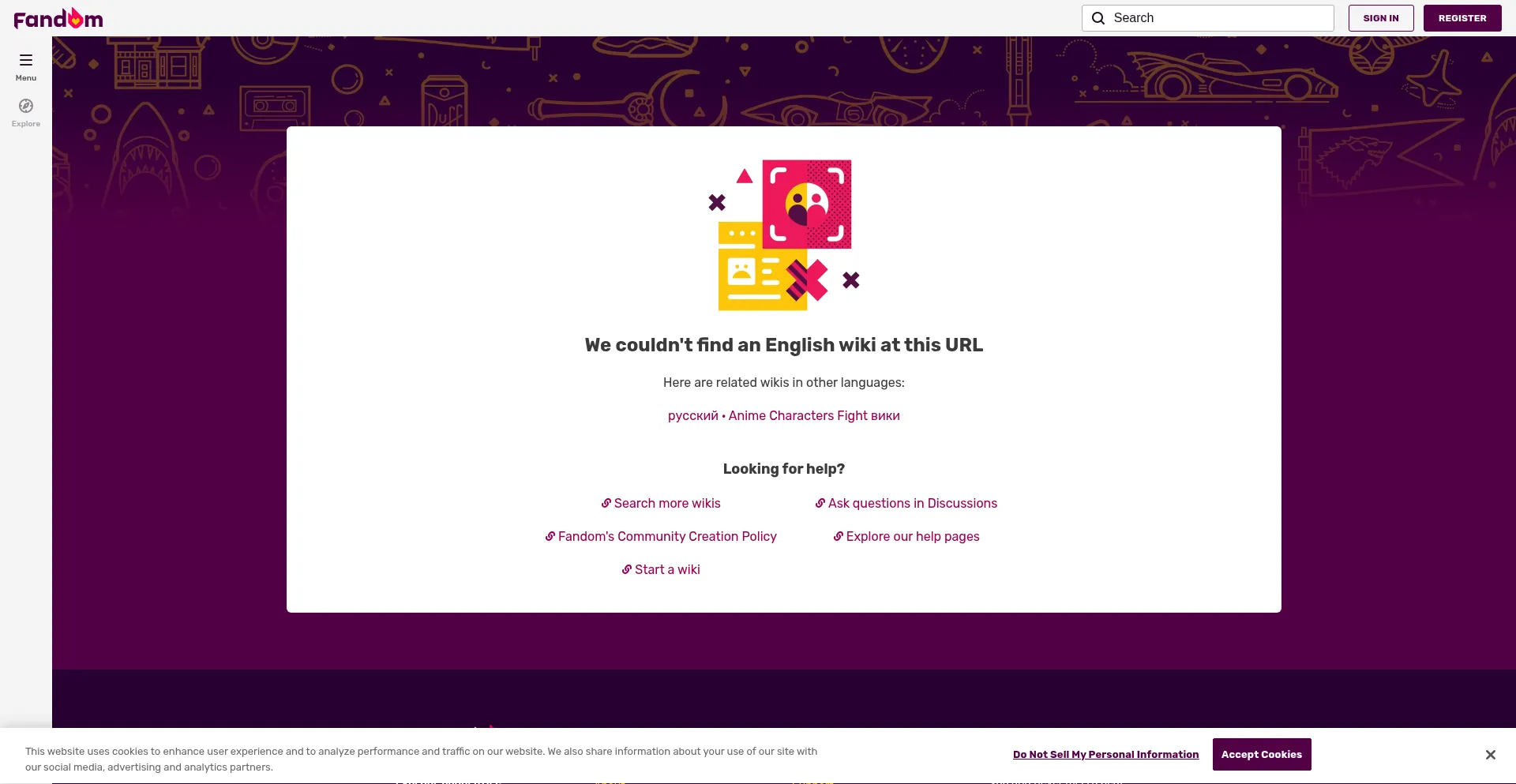Visit Explore our help pages link

tap(906, 536)
